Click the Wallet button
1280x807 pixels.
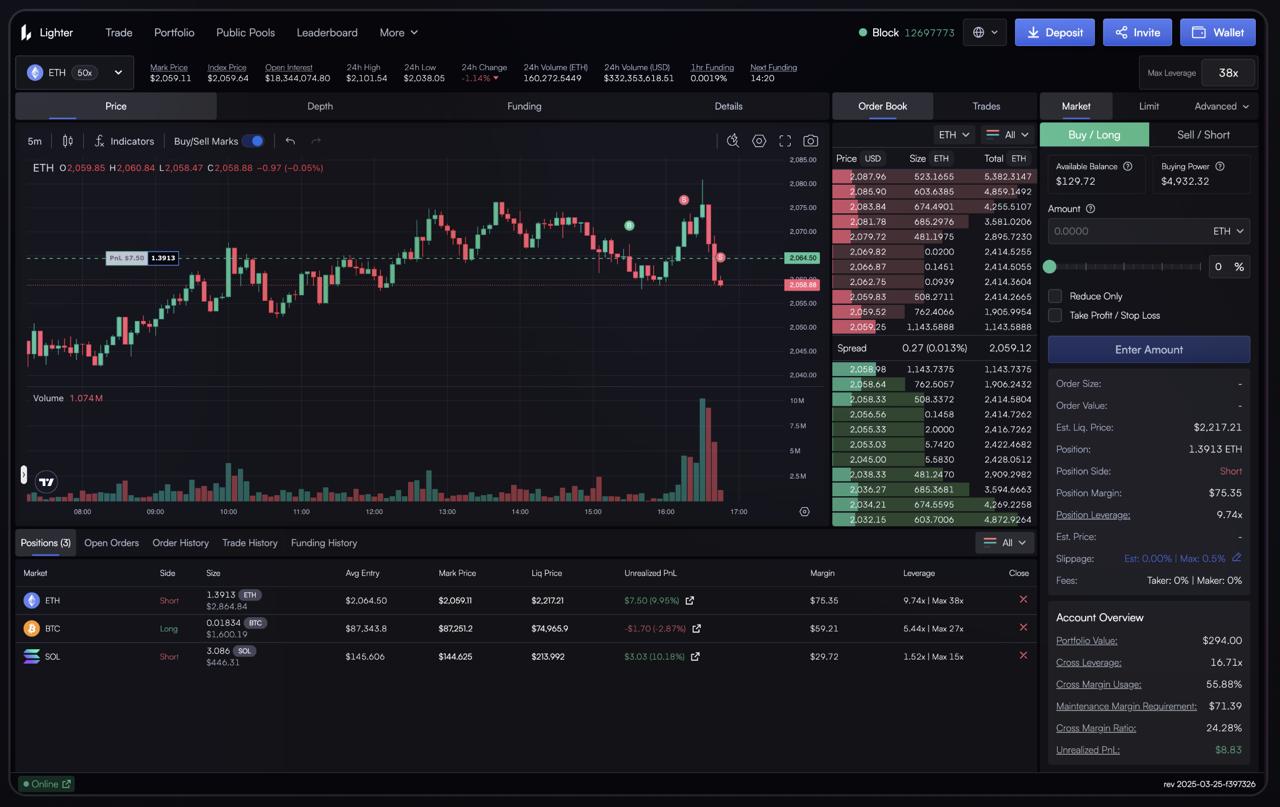point(1217,32)
